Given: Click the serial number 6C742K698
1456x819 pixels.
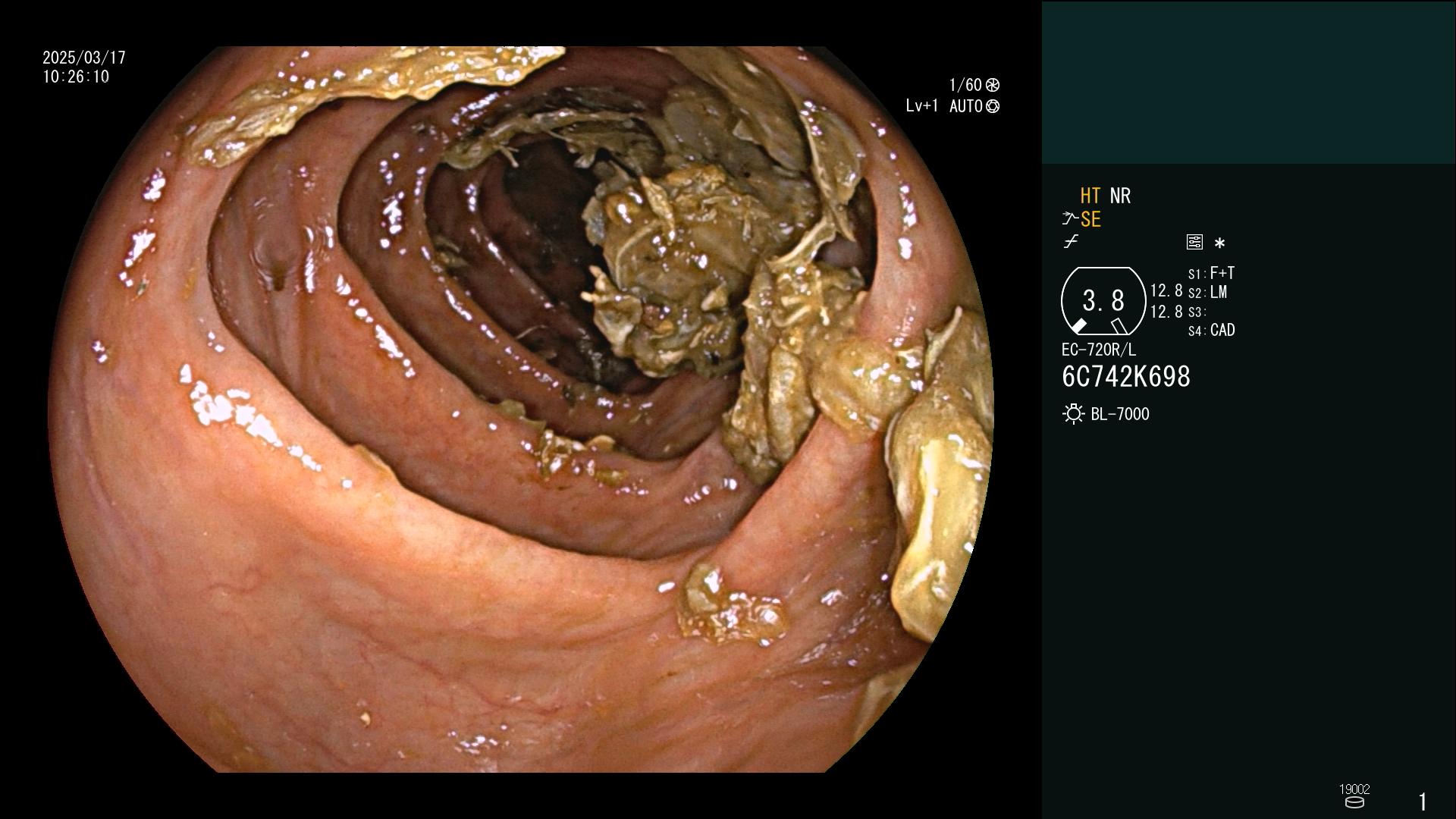Looking at the screenshot, I should tap(1126, 377).
